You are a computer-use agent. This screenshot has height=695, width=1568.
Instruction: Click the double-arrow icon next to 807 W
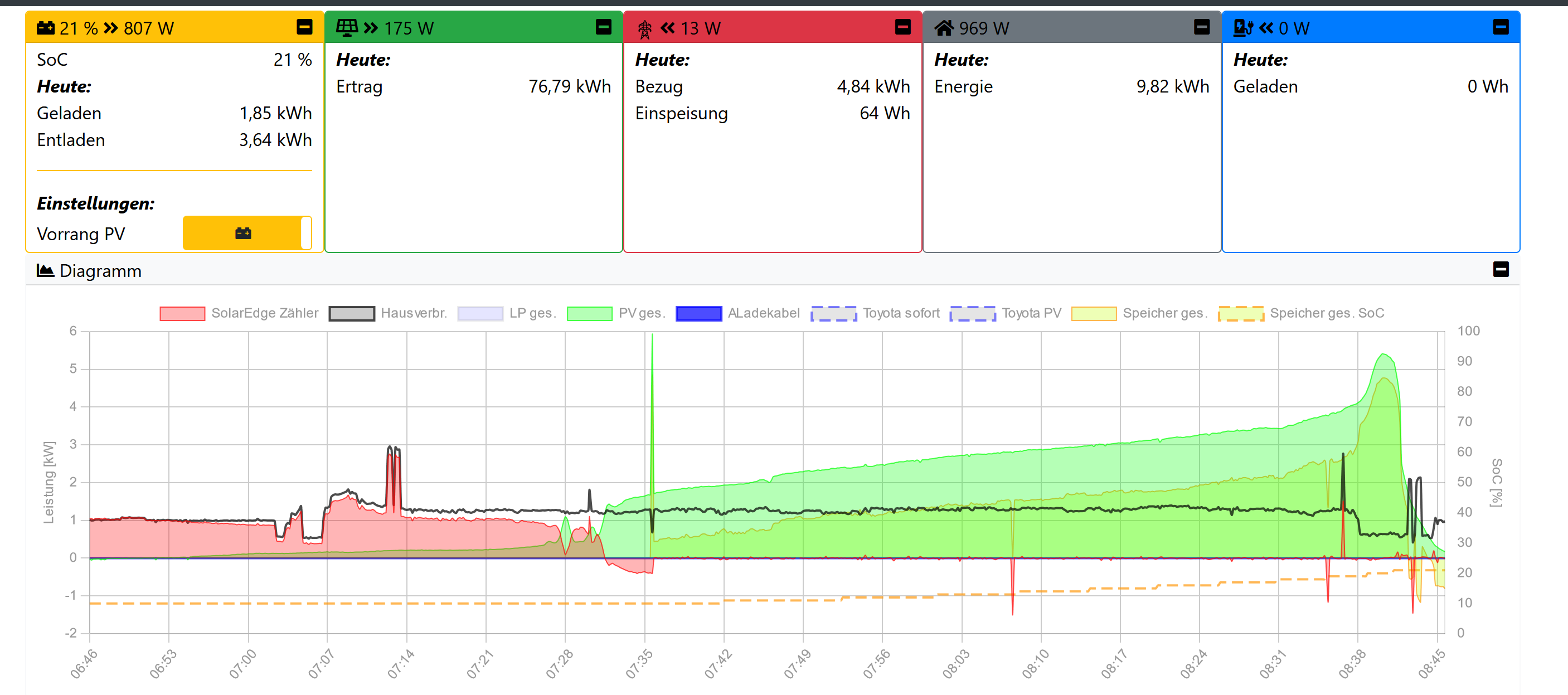111,28
